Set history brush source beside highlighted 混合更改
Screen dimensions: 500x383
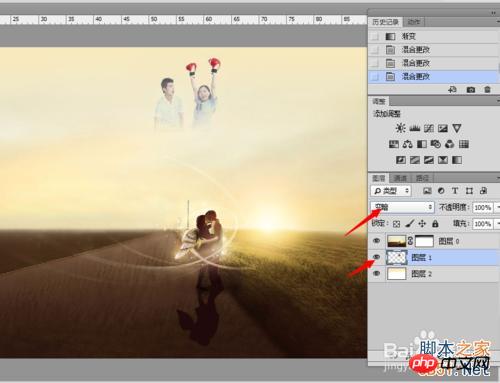375,77
